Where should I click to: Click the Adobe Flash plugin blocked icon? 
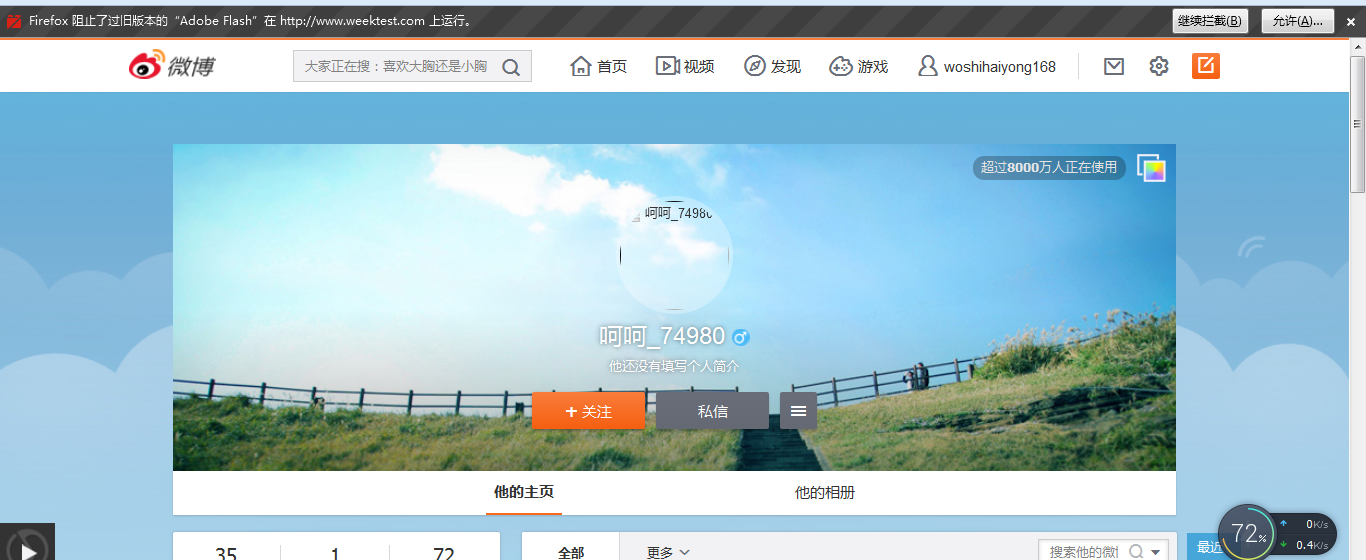coord(14,20)
